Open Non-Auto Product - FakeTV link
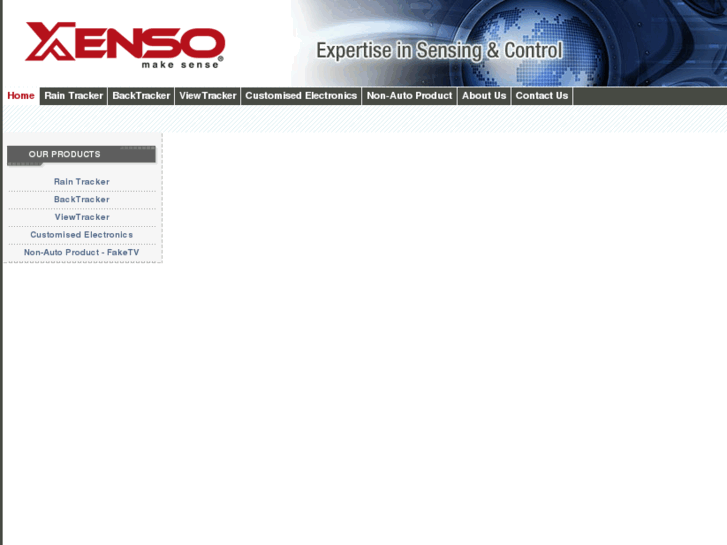This screenshot has height=545, width=727. point(82,252)
